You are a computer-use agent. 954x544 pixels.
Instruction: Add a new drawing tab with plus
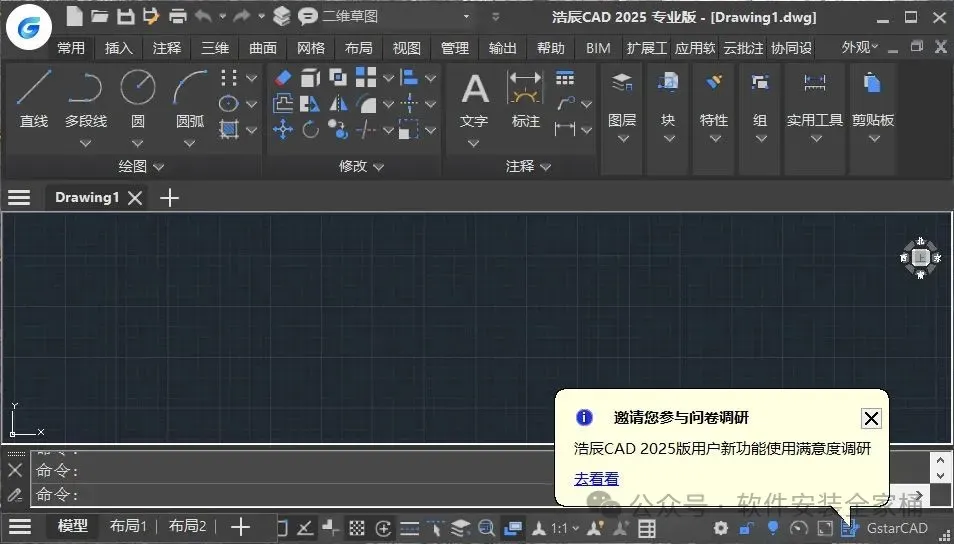click(x=169, y=198)
